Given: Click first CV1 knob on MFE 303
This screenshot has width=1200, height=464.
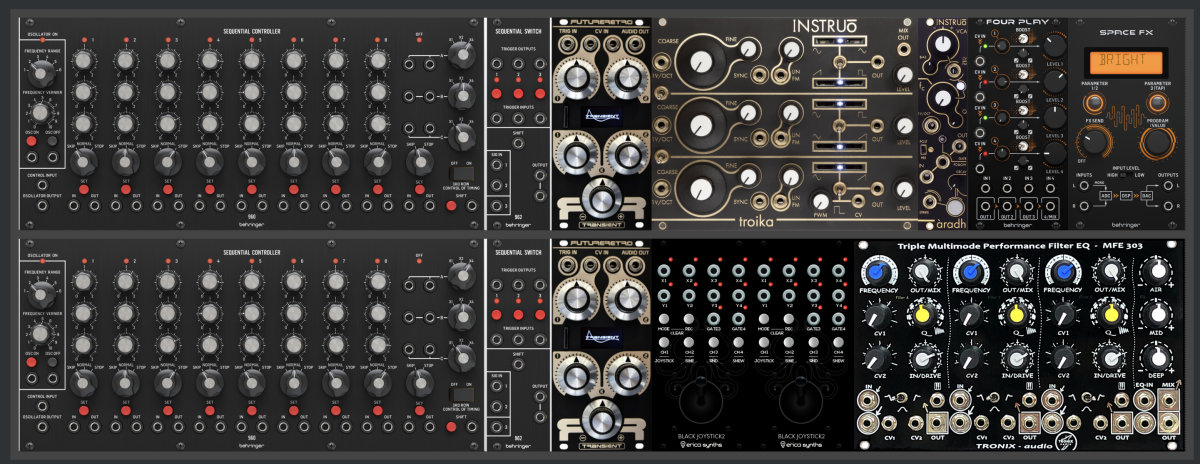Looking at the screenshot, I should click(880, 315).
